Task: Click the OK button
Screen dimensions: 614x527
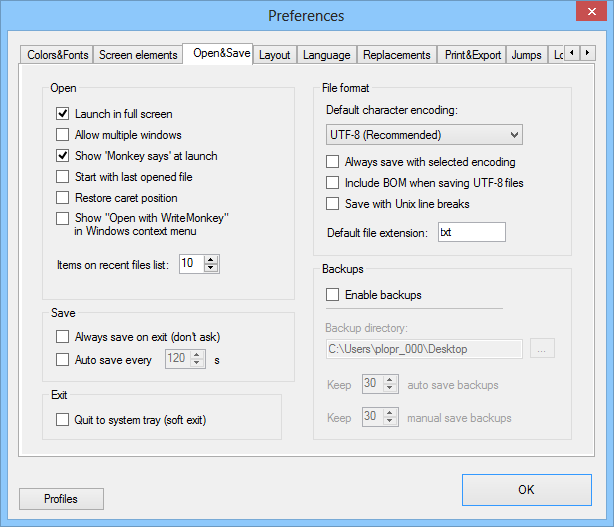Action: (x=526, y=490)
